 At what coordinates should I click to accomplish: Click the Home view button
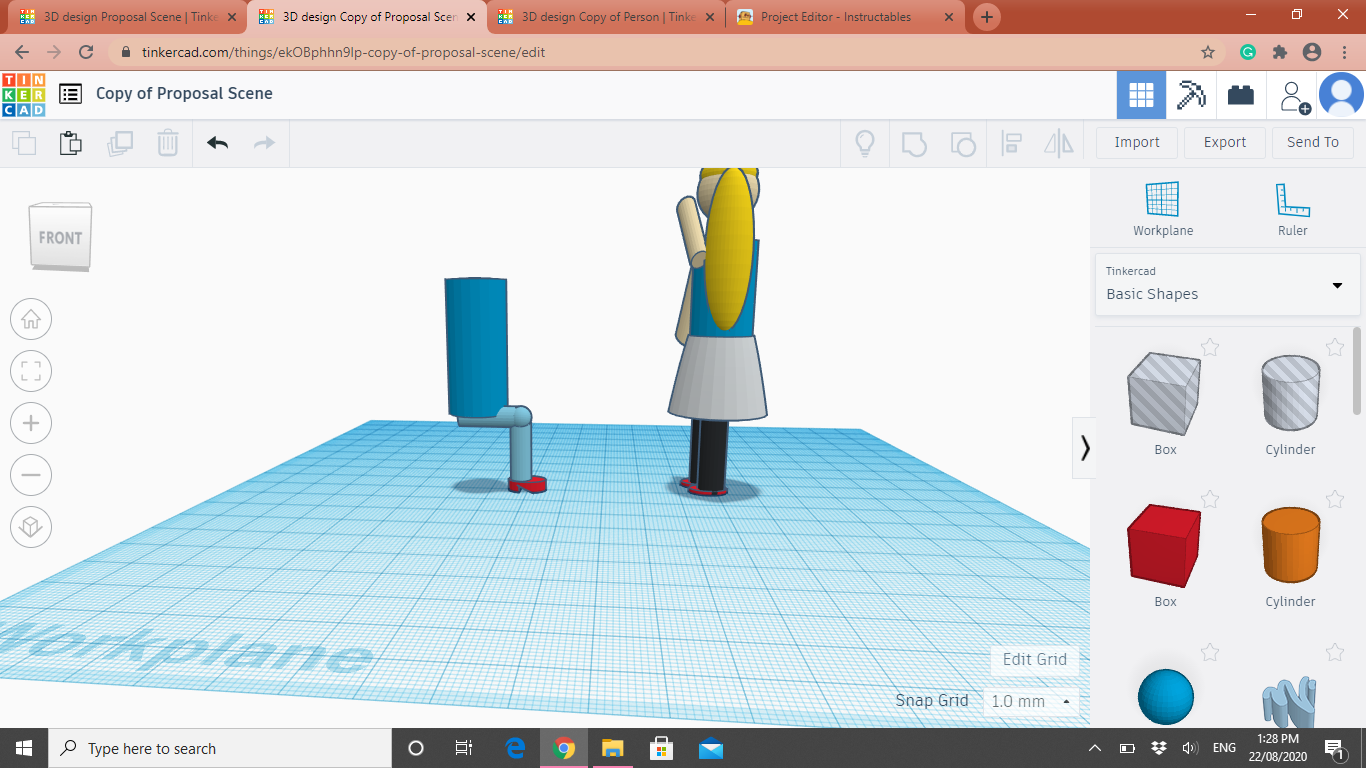click(x=31, y=320)
